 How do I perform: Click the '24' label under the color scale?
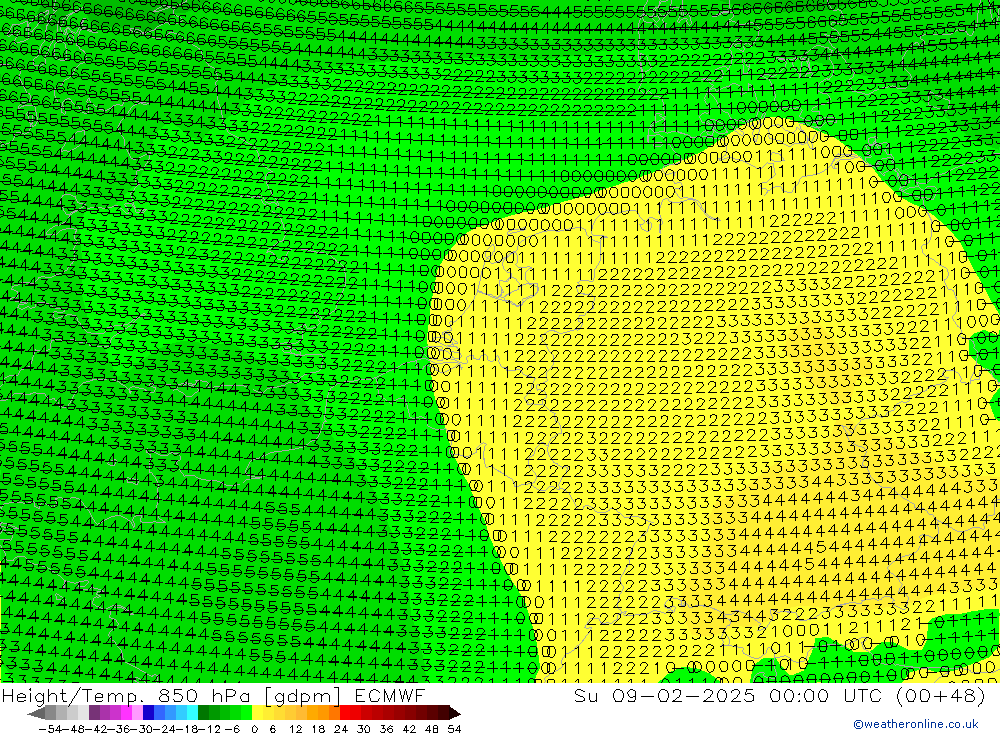tap(341, 729)
